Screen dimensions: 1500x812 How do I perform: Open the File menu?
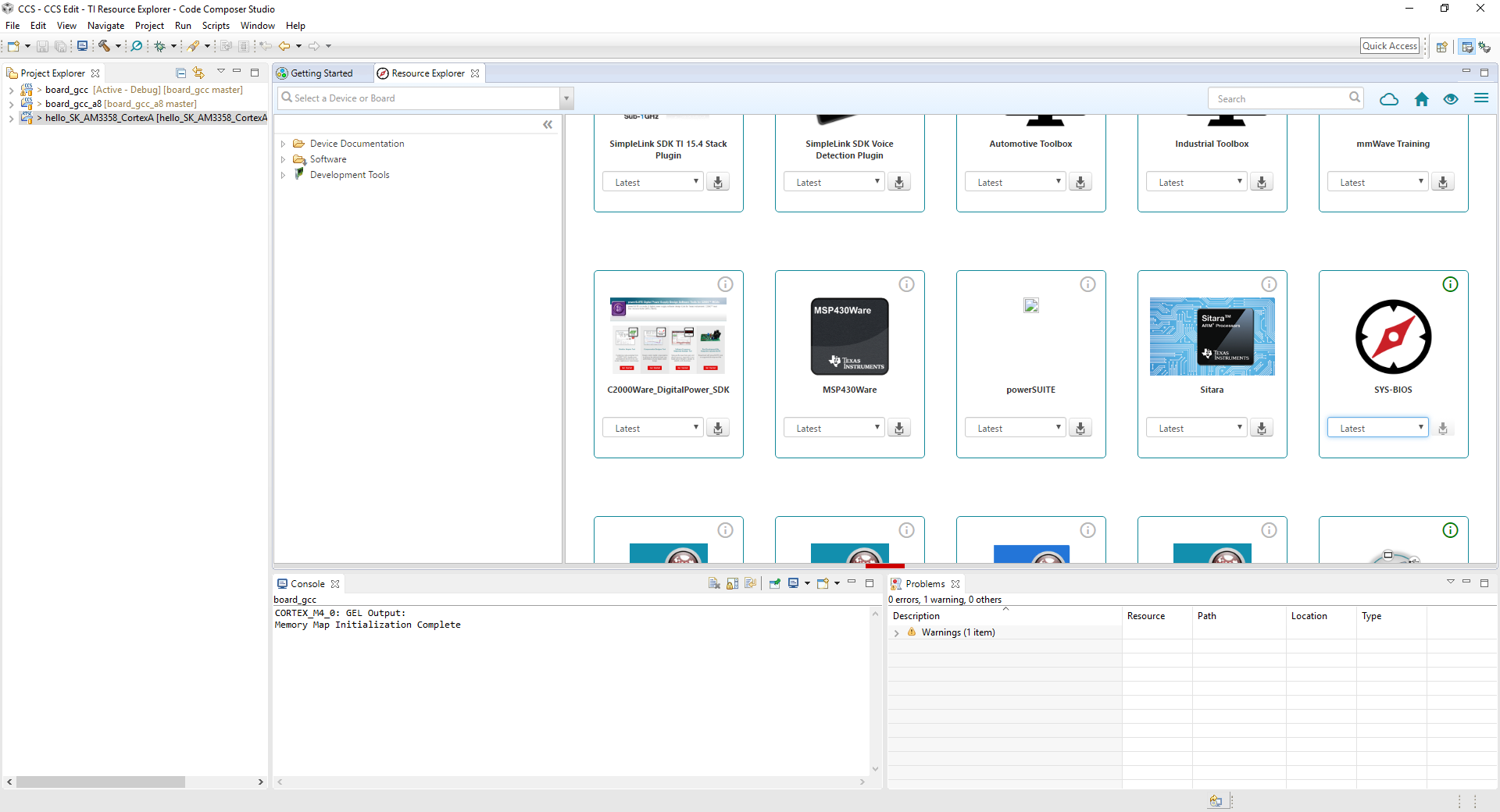[x=12, y=26]
